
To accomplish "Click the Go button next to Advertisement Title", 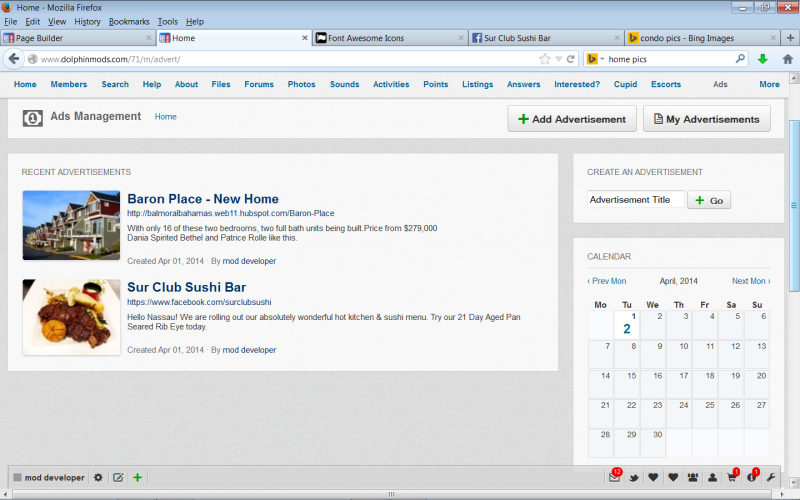I will [709, 200].
